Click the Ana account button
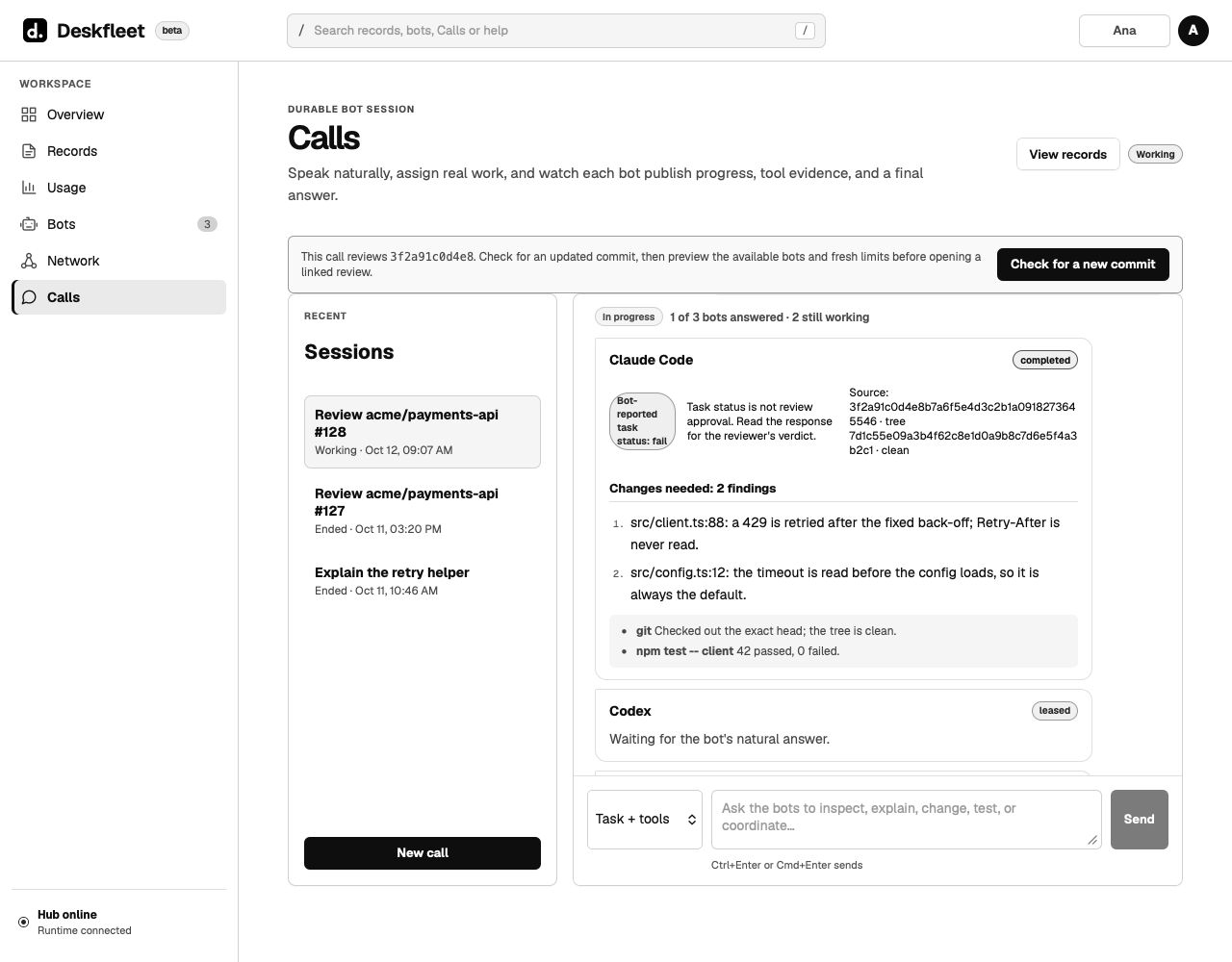The height and width of the screenshot is (962, 1232). pos(1124,31)
